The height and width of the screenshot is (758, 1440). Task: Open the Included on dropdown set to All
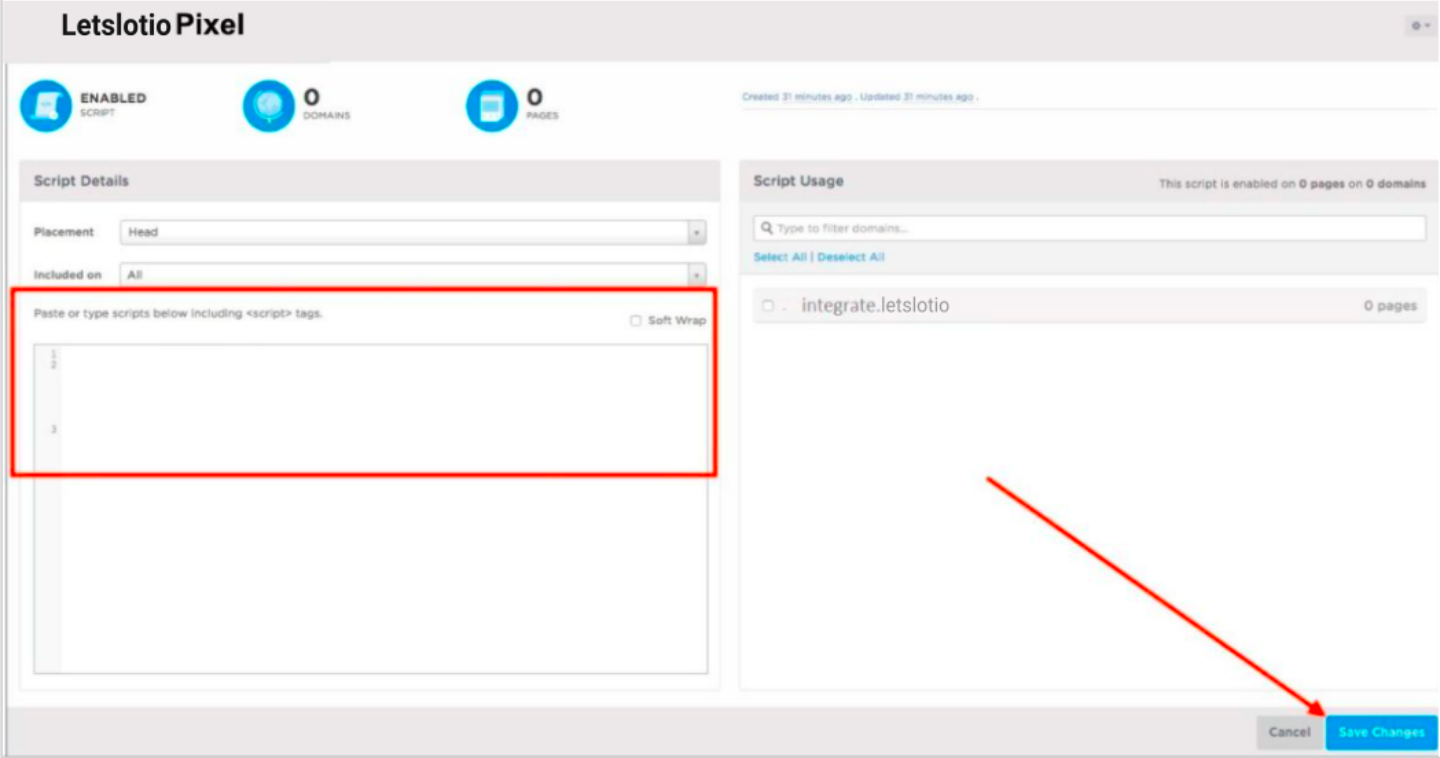(413, 274)
